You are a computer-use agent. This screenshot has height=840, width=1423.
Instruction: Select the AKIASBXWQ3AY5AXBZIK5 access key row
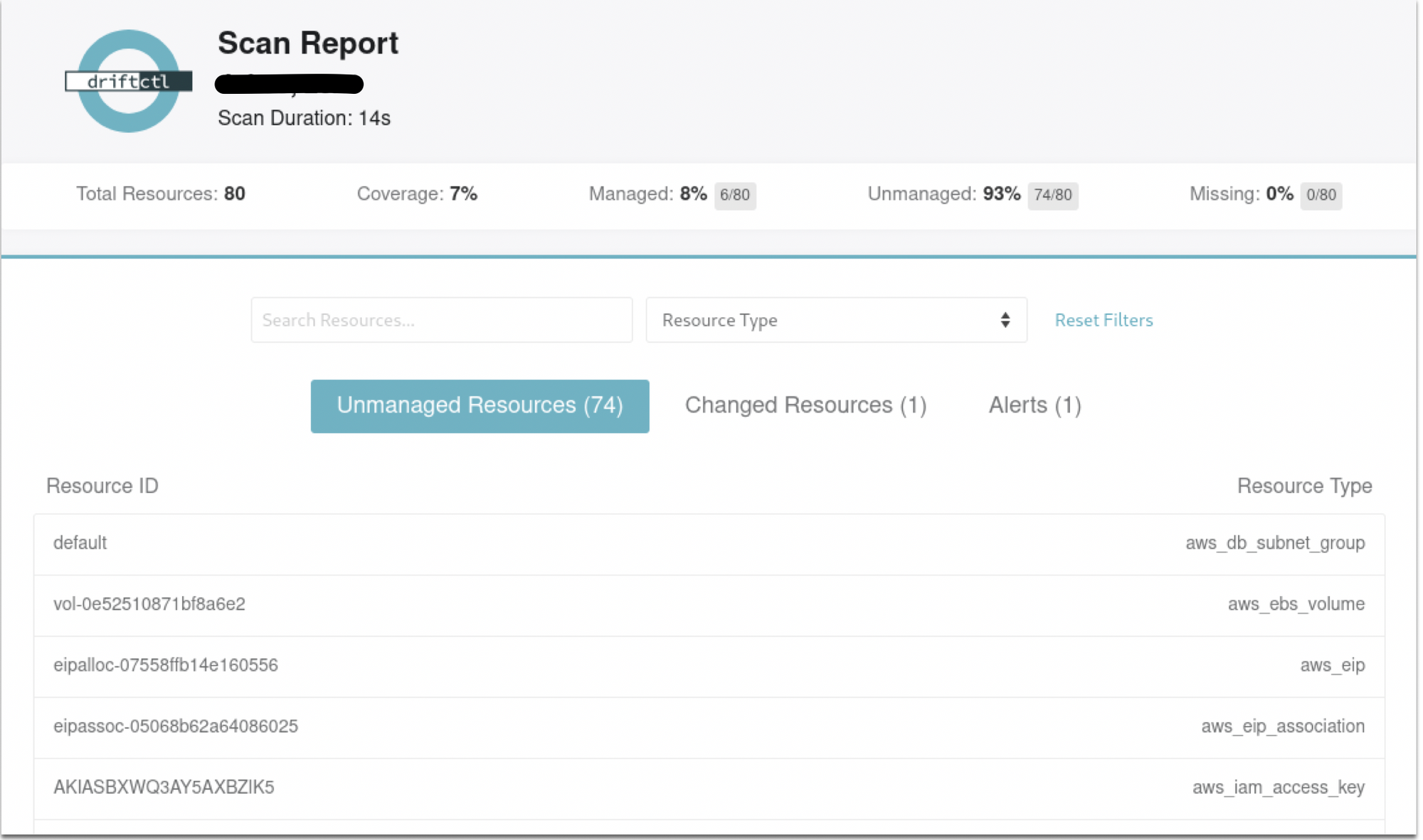(709, 788)
